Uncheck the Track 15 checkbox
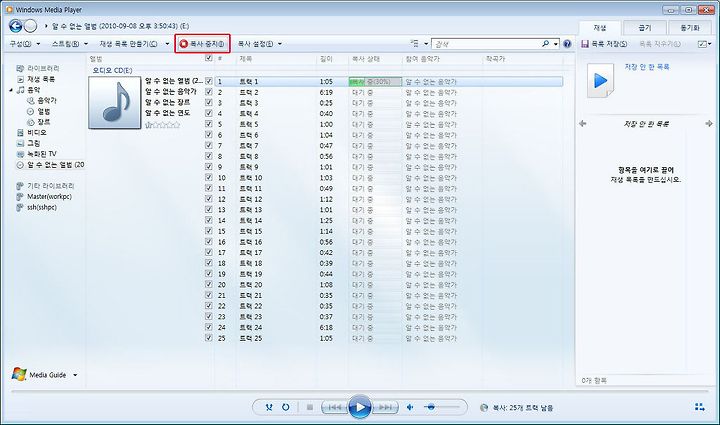This screenshot has height=425, width=720. click(x=209, y=231)
